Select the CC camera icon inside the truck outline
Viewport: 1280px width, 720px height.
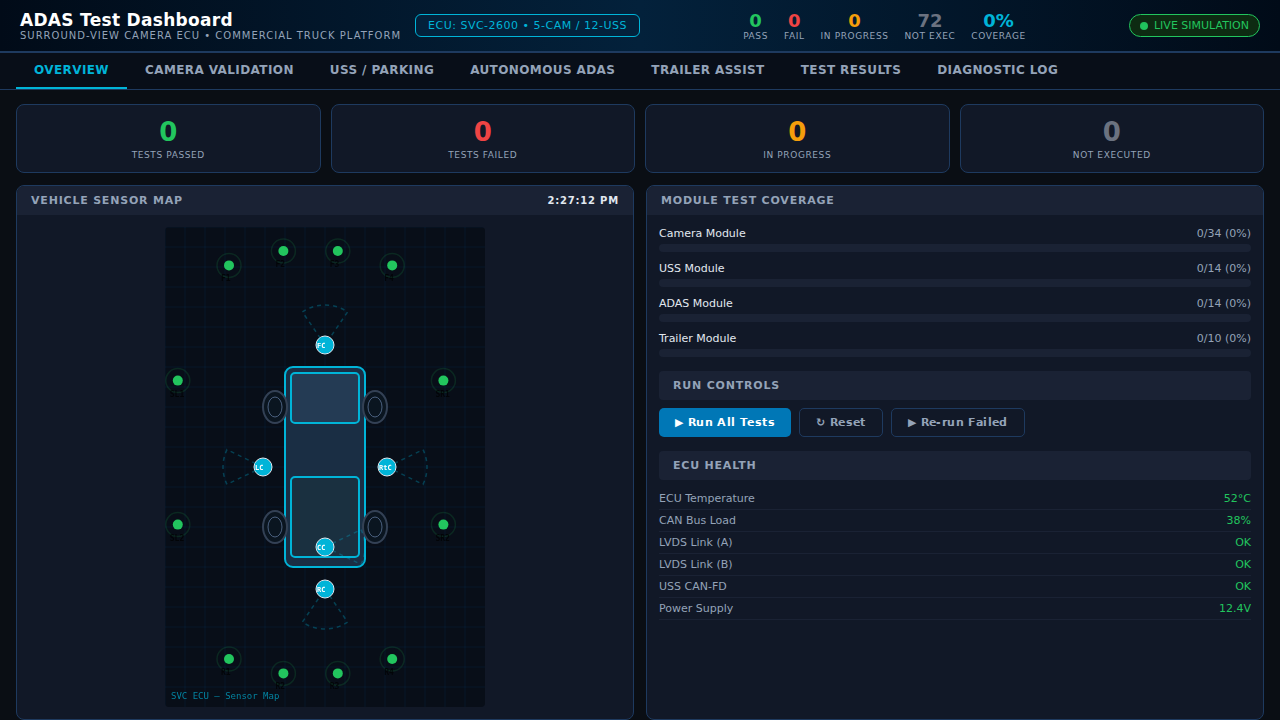[322, 547]
